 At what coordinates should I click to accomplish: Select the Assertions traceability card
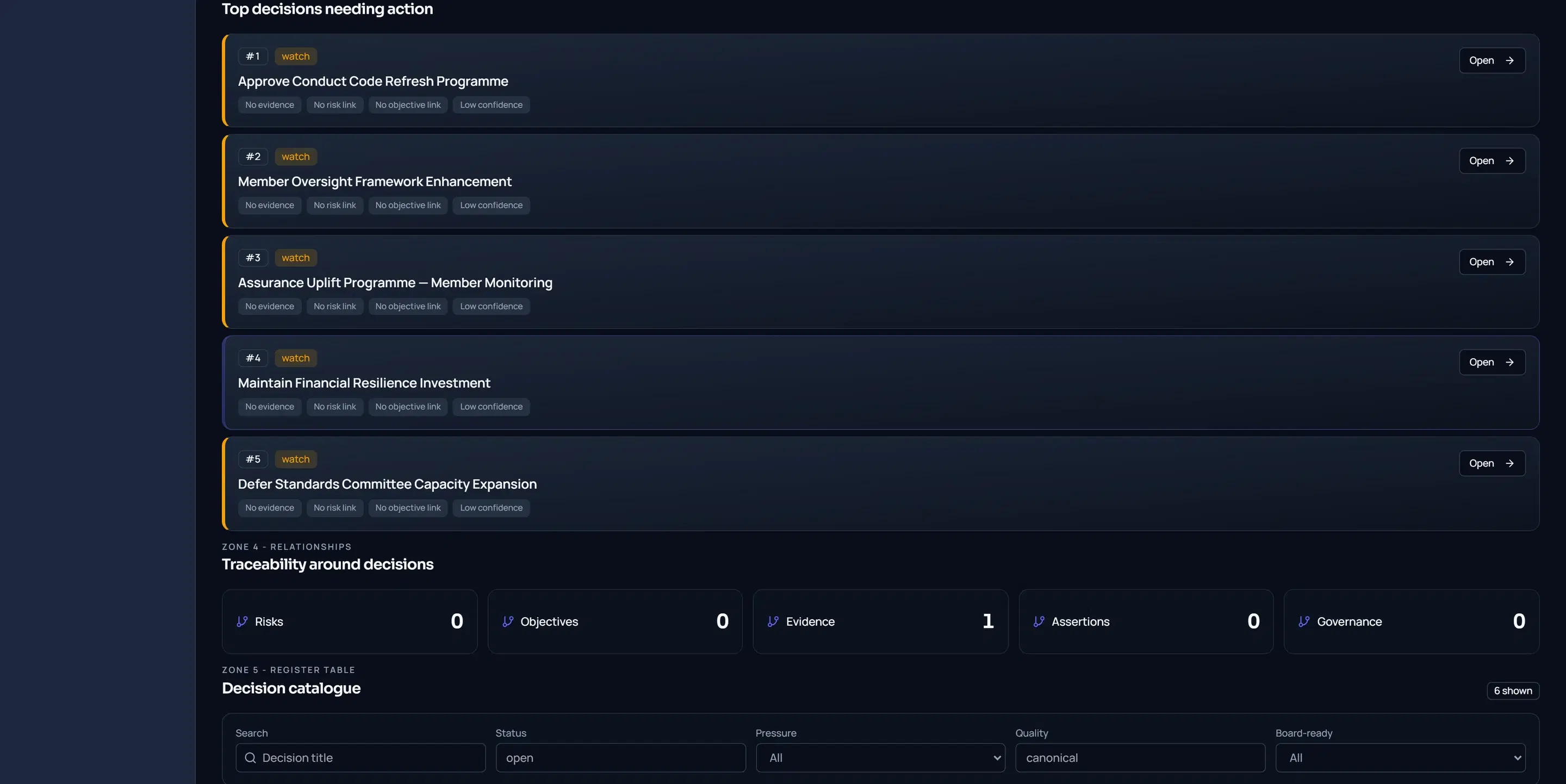coord(1145,621)
